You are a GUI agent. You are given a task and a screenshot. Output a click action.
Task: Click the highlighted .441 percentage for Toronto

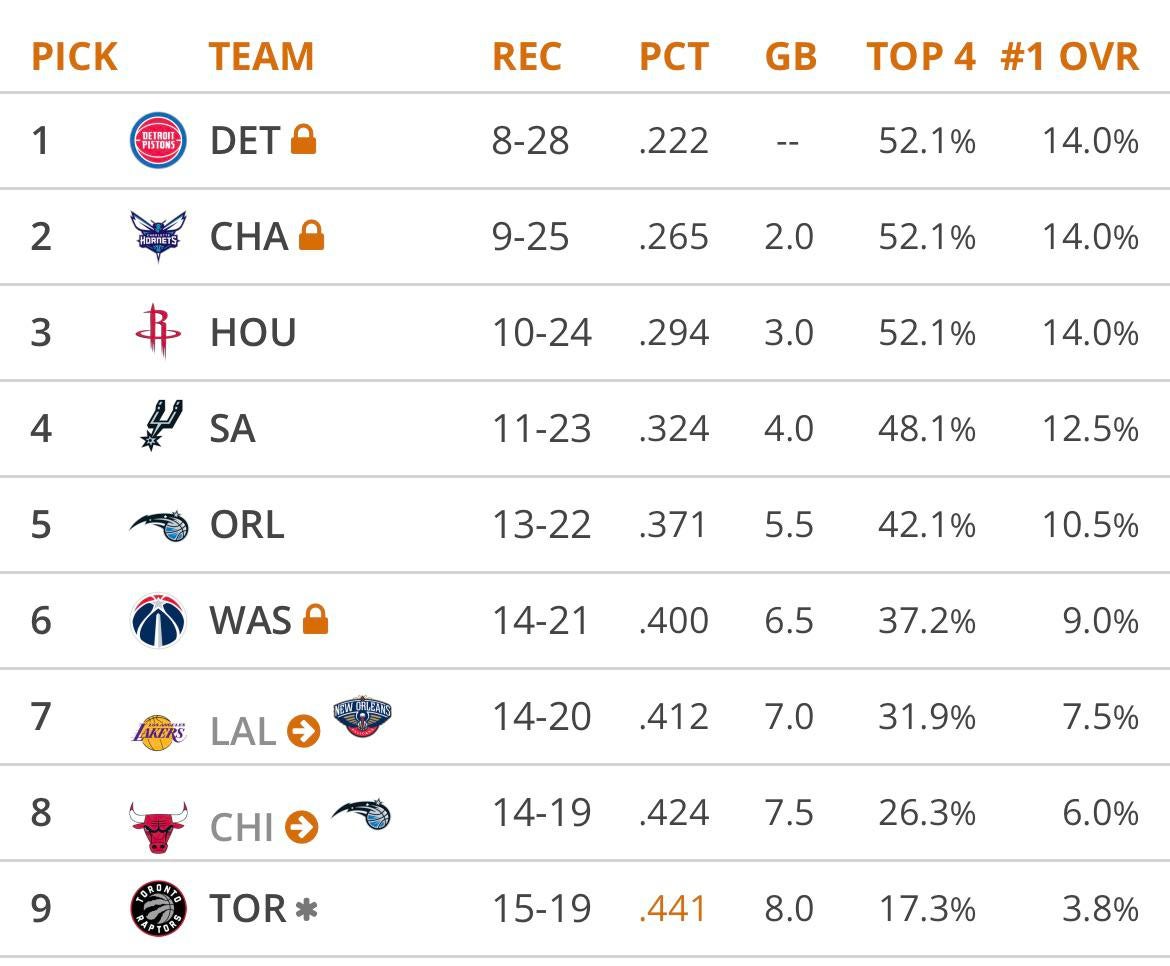(x=673, y=909)
